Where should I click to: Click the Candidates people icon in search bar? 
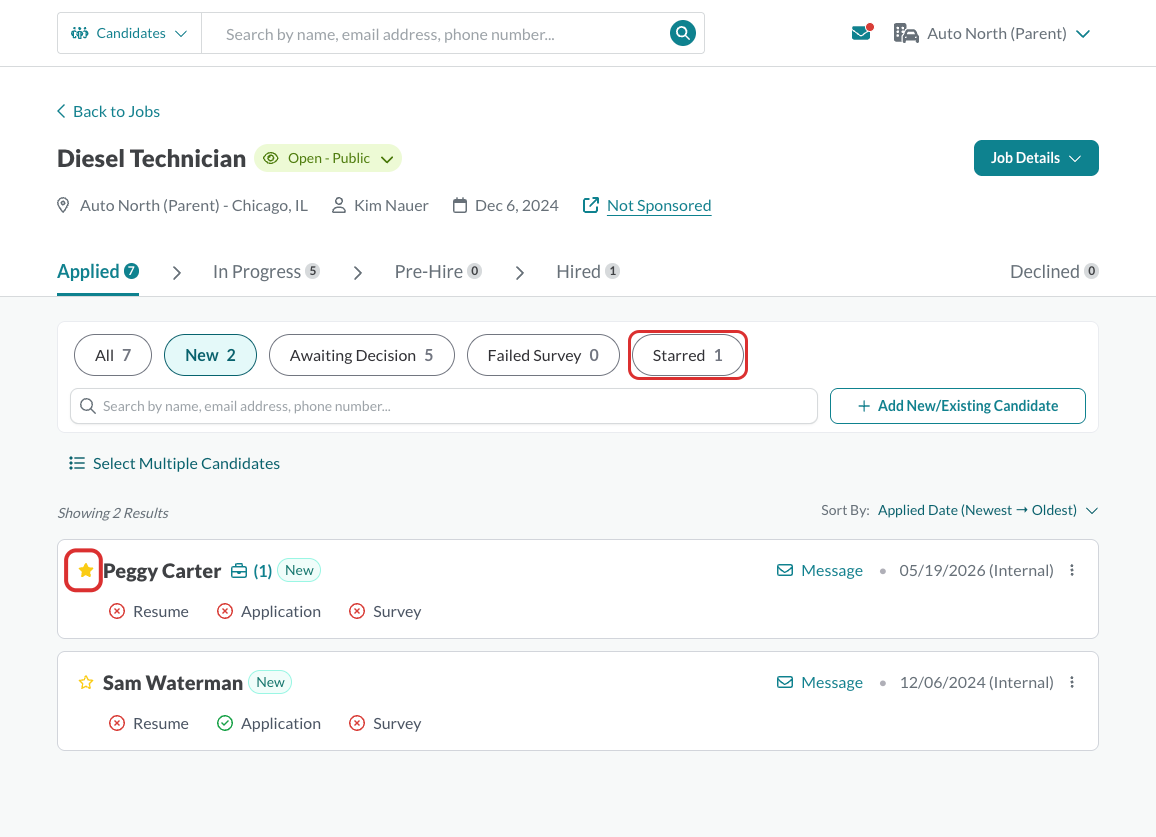tap(80, 33)
